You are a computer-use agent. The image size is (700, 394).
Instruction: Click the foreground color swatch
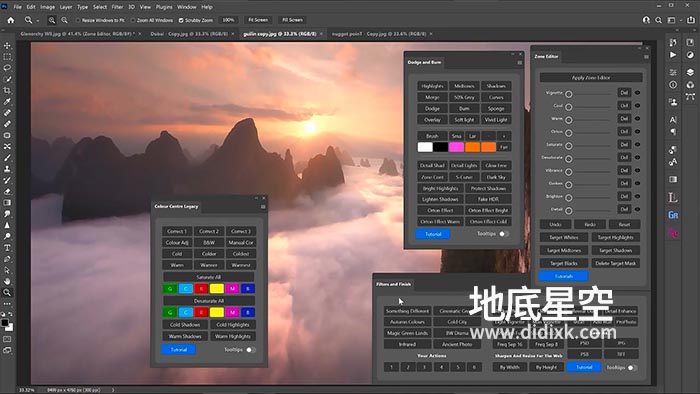pos(5,323)
